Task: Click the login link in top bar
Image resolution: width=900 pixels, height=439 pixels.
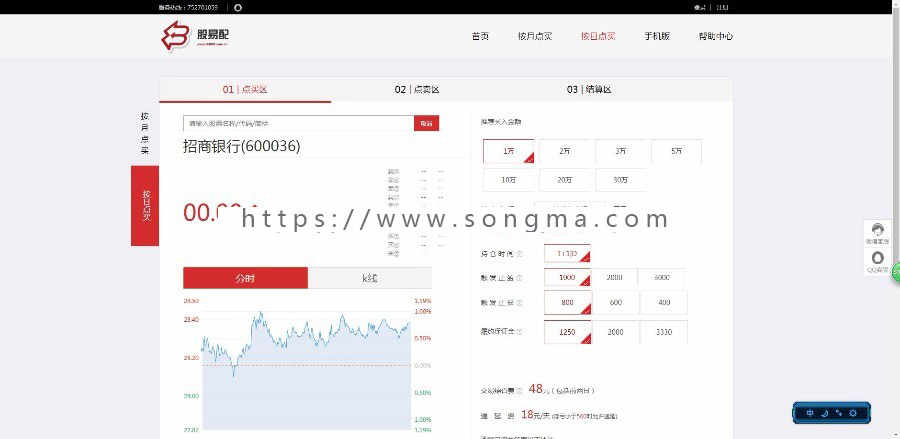Action: [x=699, y=7]
